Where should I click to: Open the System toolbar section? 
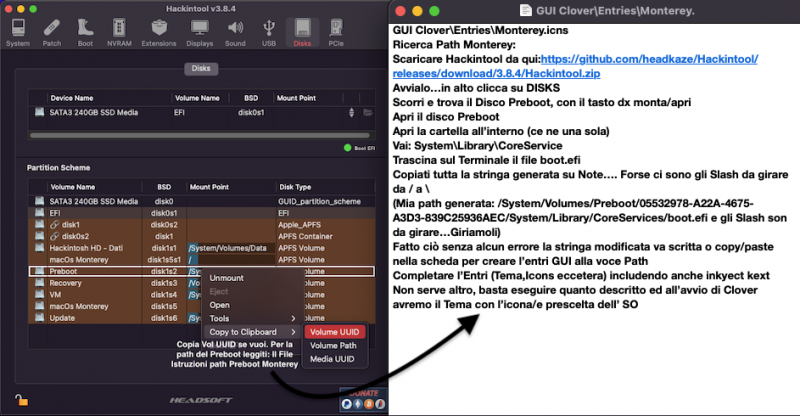(x=18, y=33)
